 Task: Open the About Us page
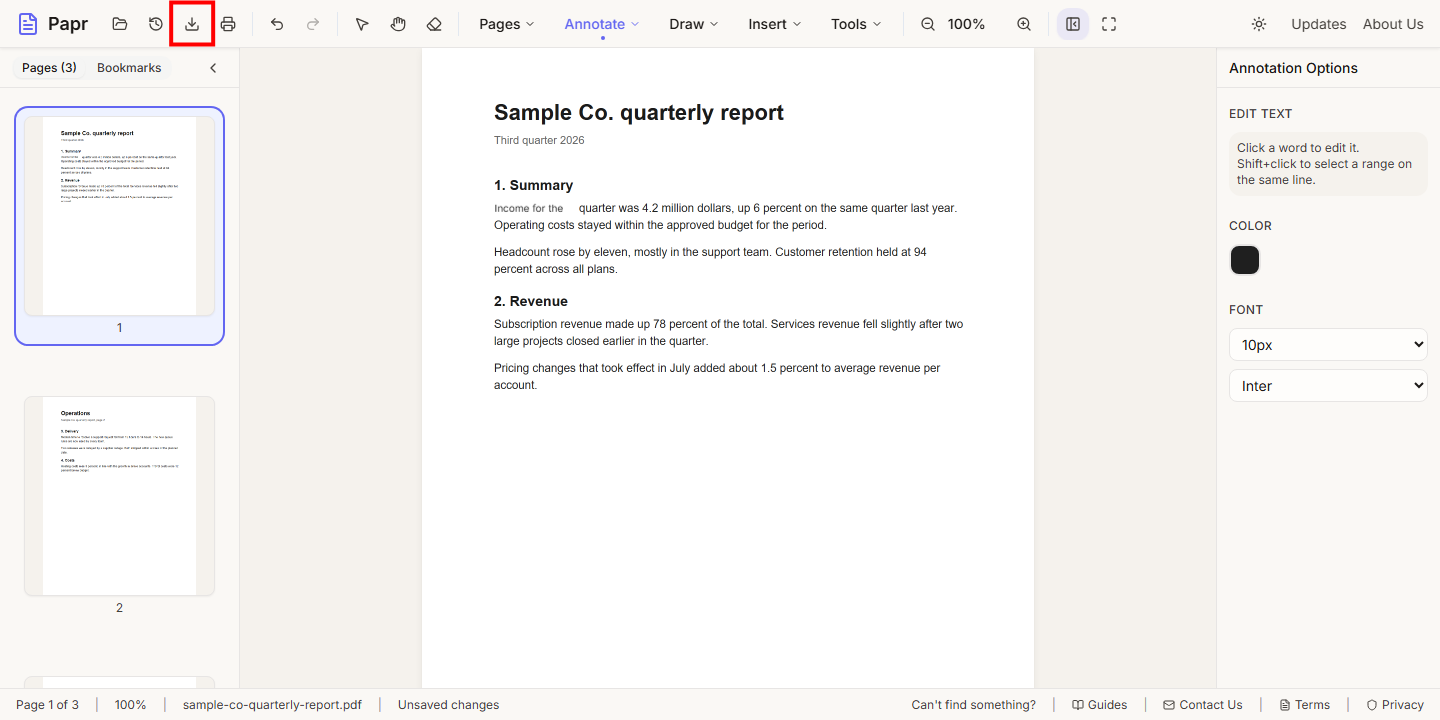(x=1393, y=24)
